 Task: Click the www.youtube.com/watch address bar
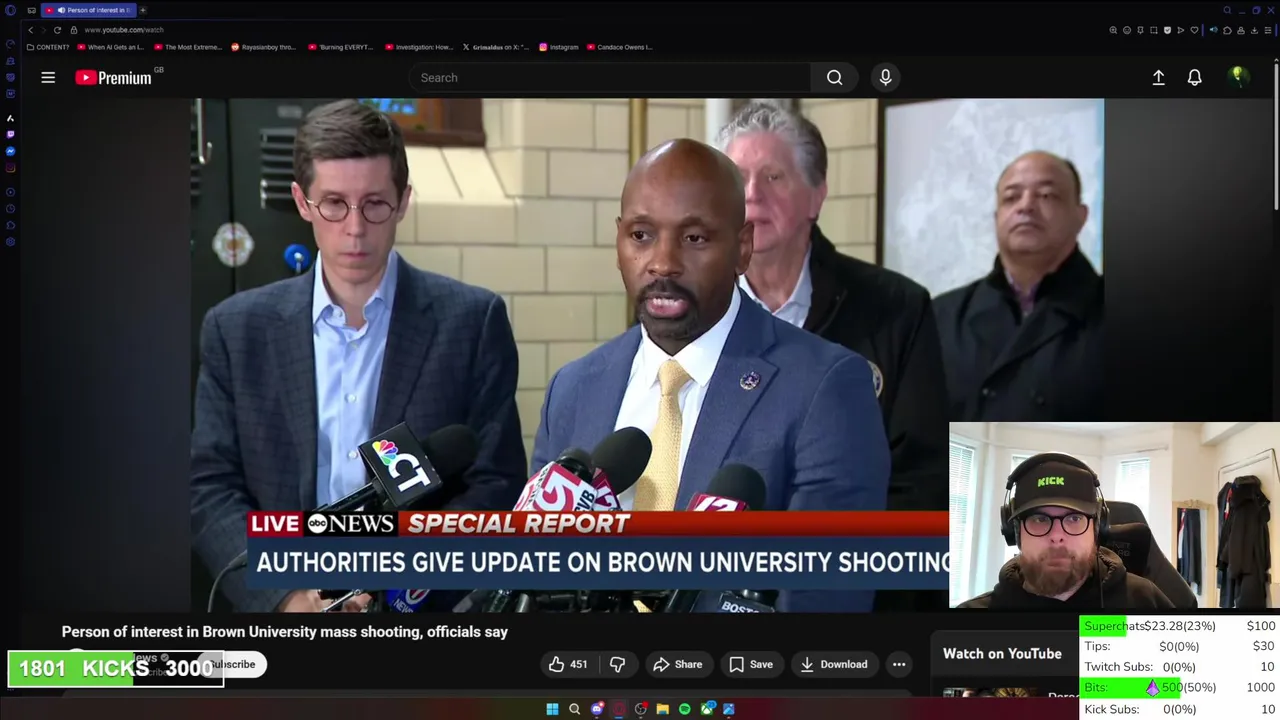(124, 30)
